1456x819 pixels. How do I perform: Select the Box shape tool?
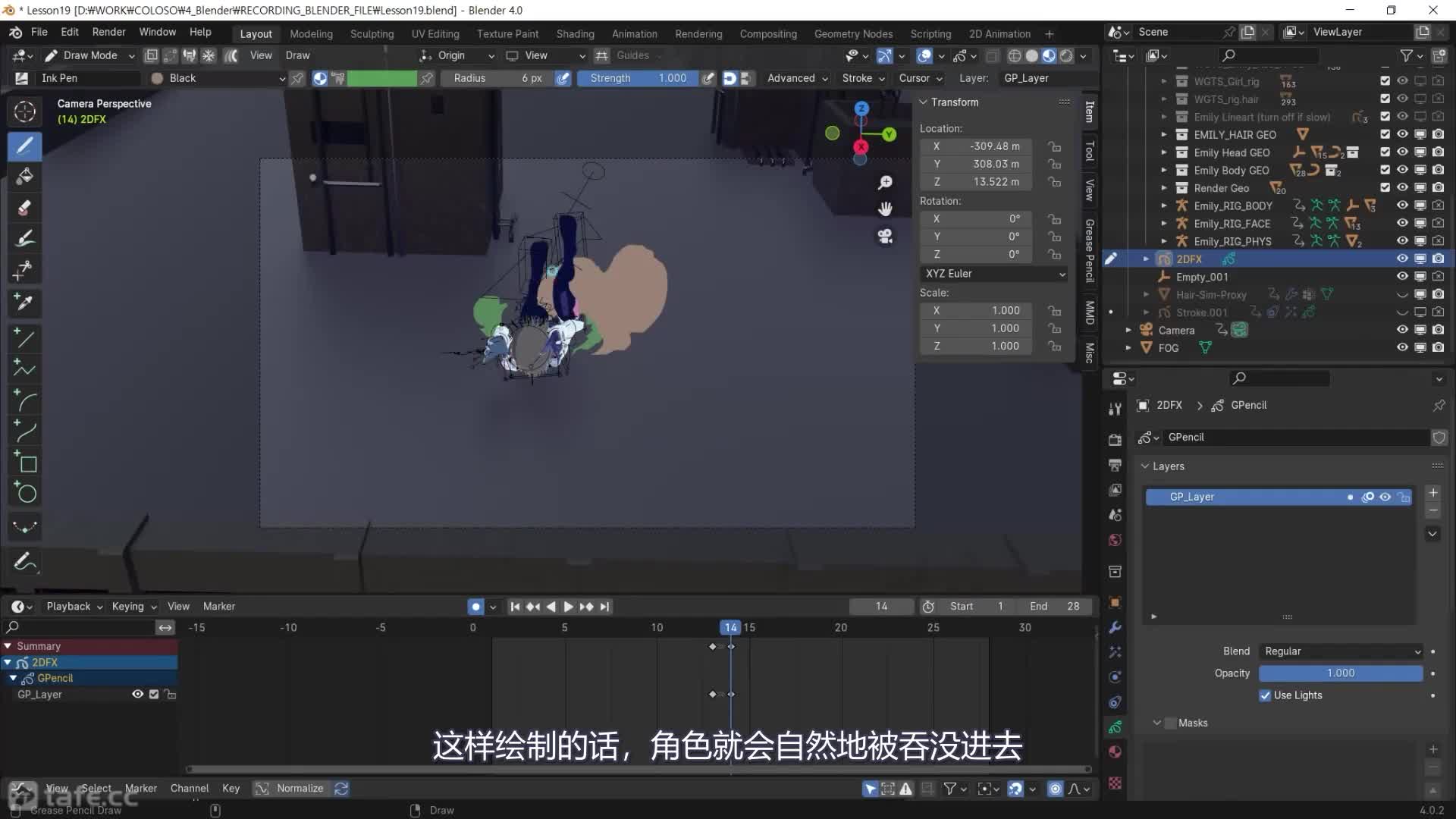pos(27,463)
